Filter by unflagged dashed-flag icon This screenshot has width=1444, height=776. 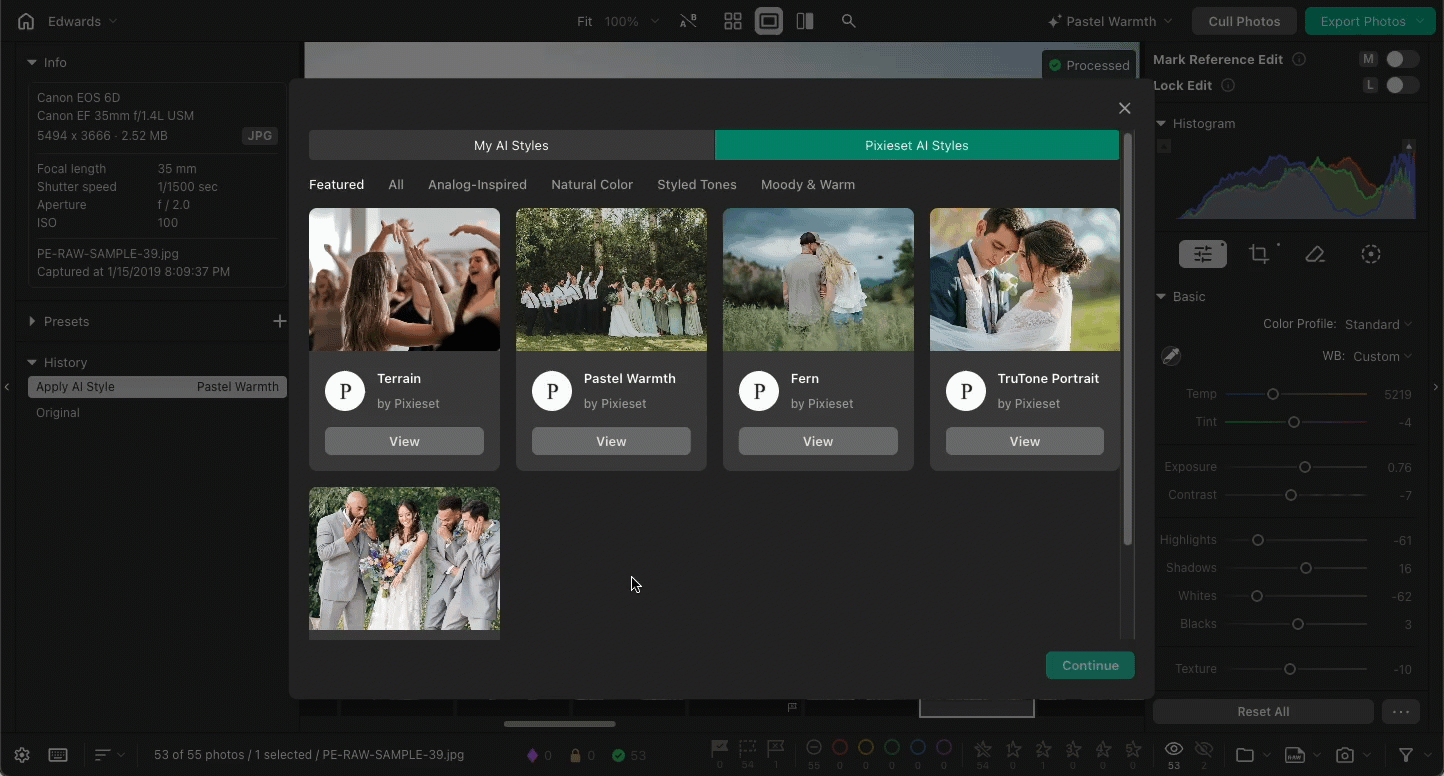pos(747,748)
